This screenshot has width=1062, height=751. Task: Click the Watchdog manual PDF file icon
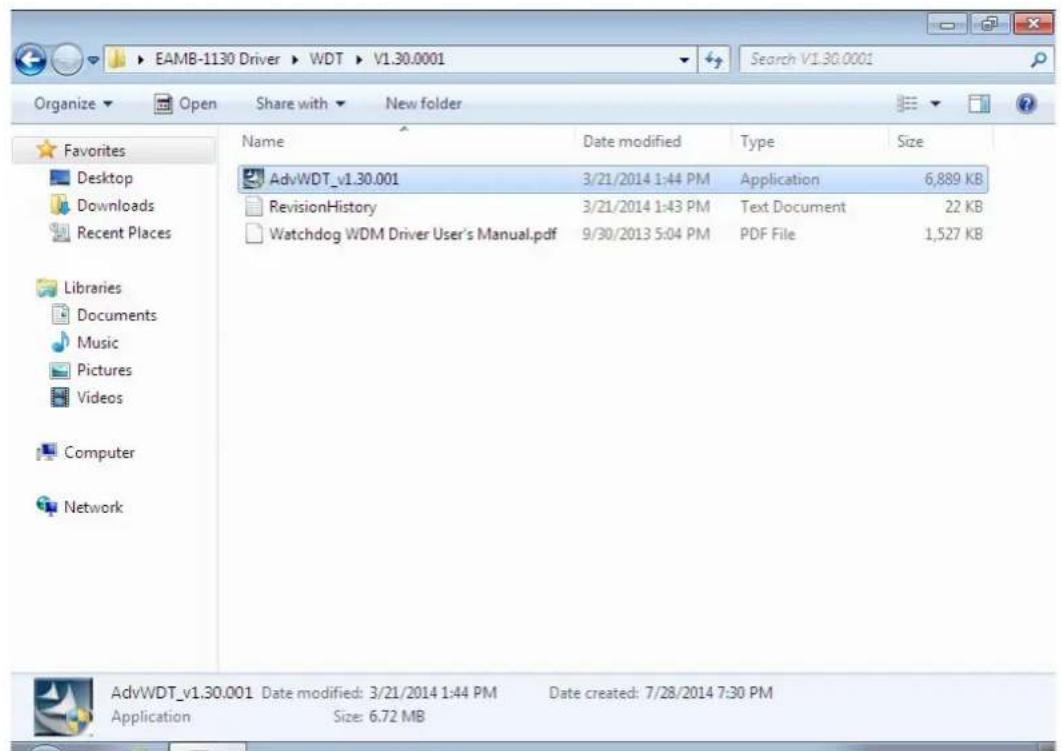tap(253, 234)
